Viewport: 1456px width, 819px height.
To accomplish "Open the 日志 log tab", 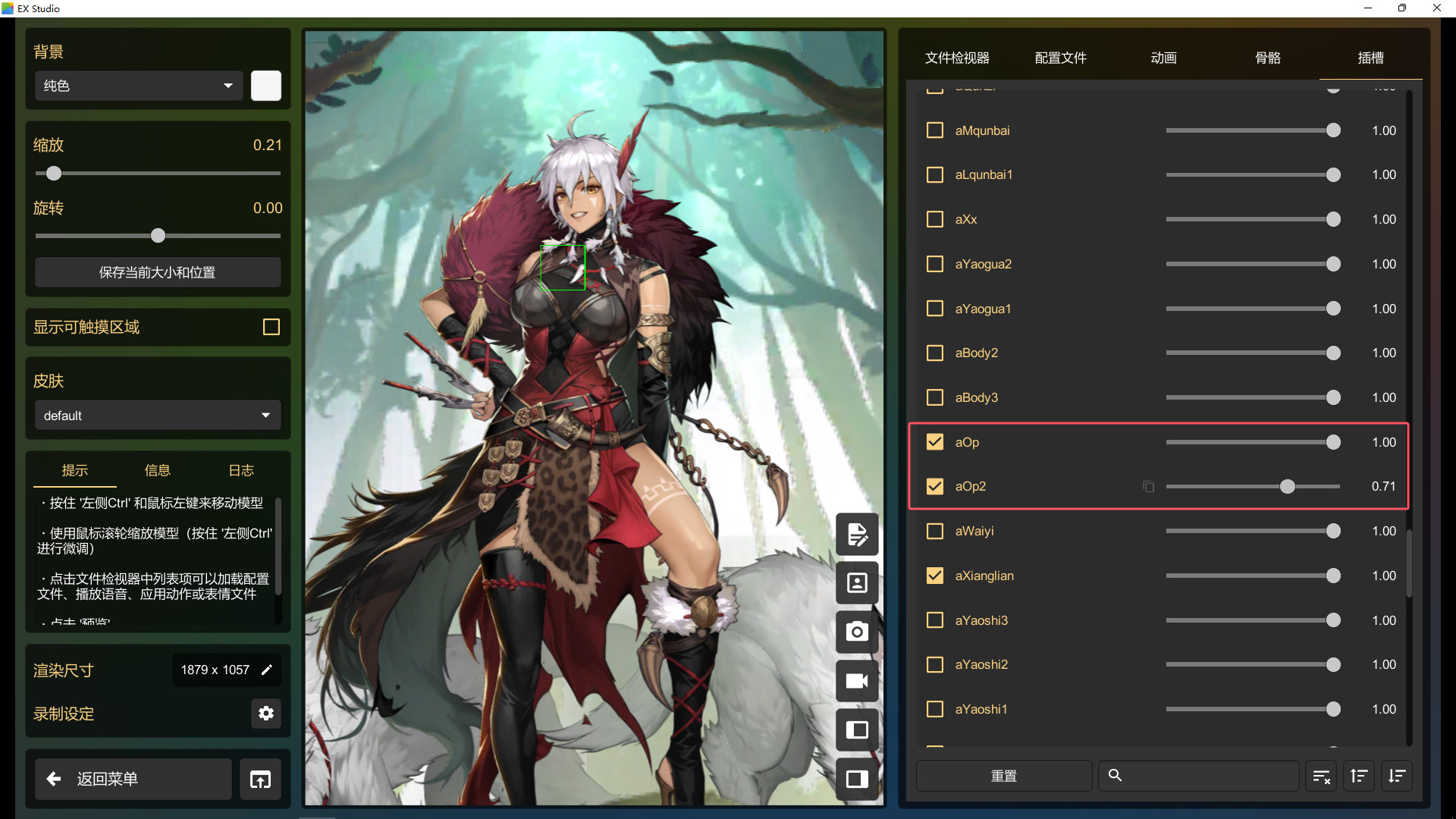I will coord(241,470).
